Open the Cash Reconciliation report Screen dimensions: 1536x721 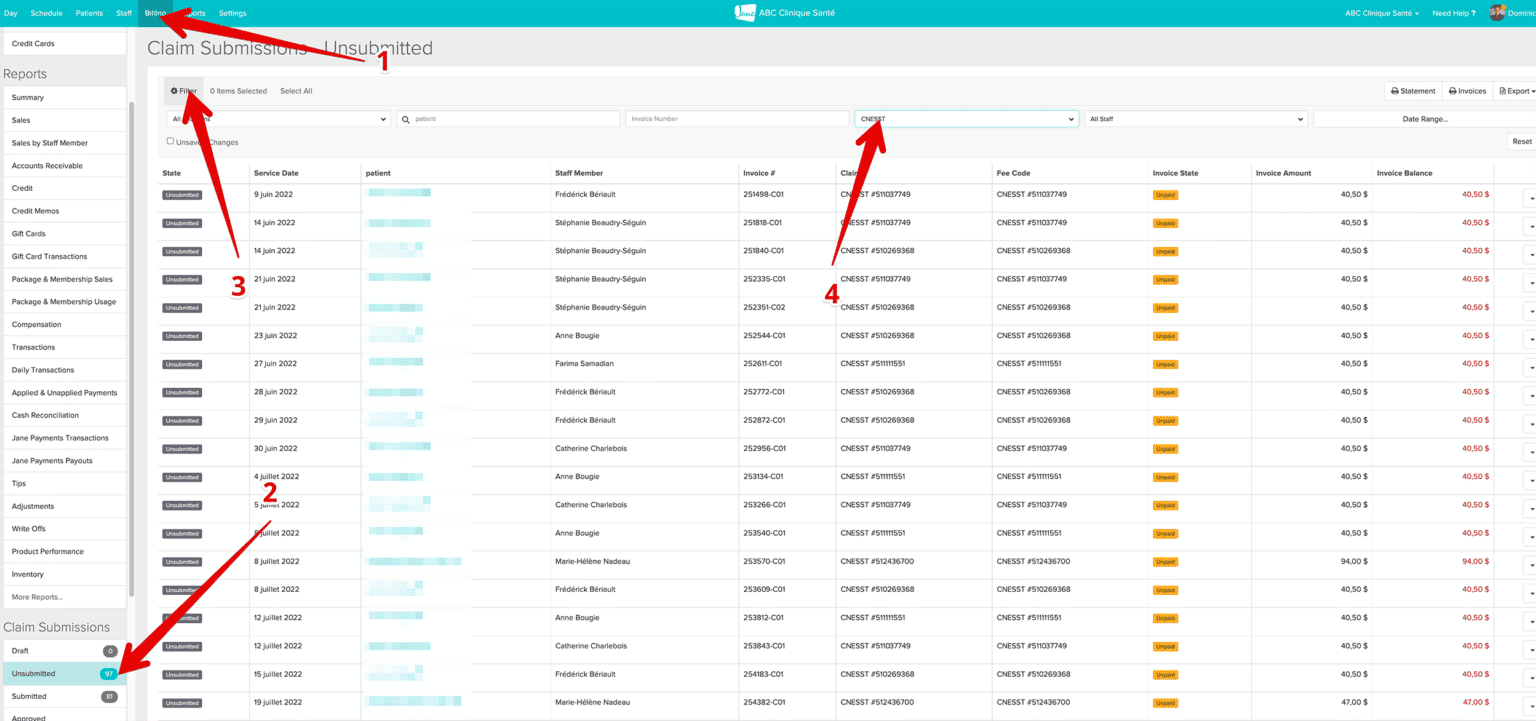tap(64, 415)
